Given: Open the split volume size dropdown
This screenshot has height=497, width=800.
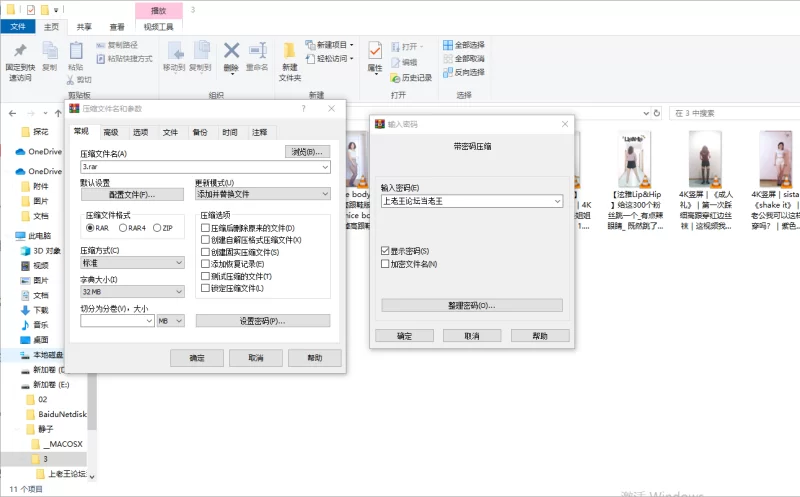Looking at the screenshot, I should (x=149, y=320).
